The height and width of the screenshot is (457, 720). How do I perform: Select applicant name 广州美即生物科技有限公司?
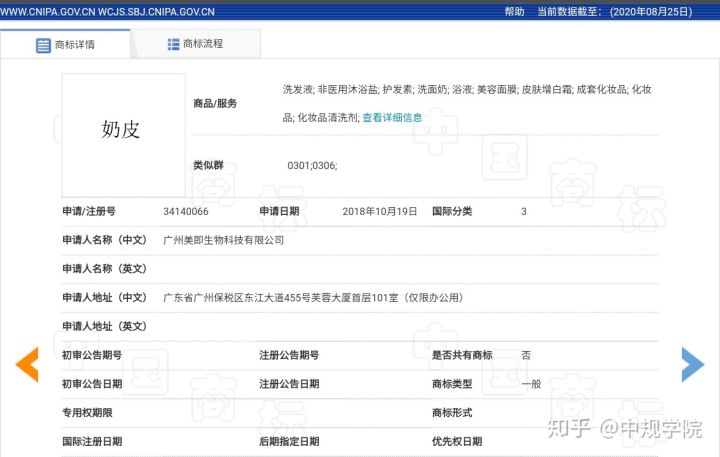(224, 240)
